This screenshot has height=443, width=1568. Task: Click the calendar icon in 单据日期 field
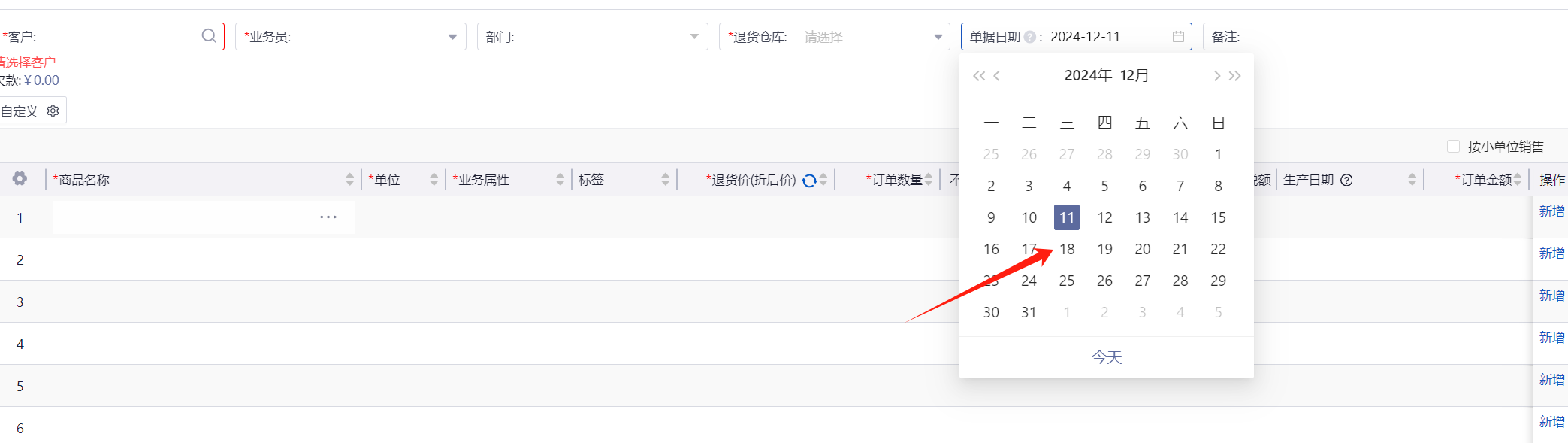1177,37
